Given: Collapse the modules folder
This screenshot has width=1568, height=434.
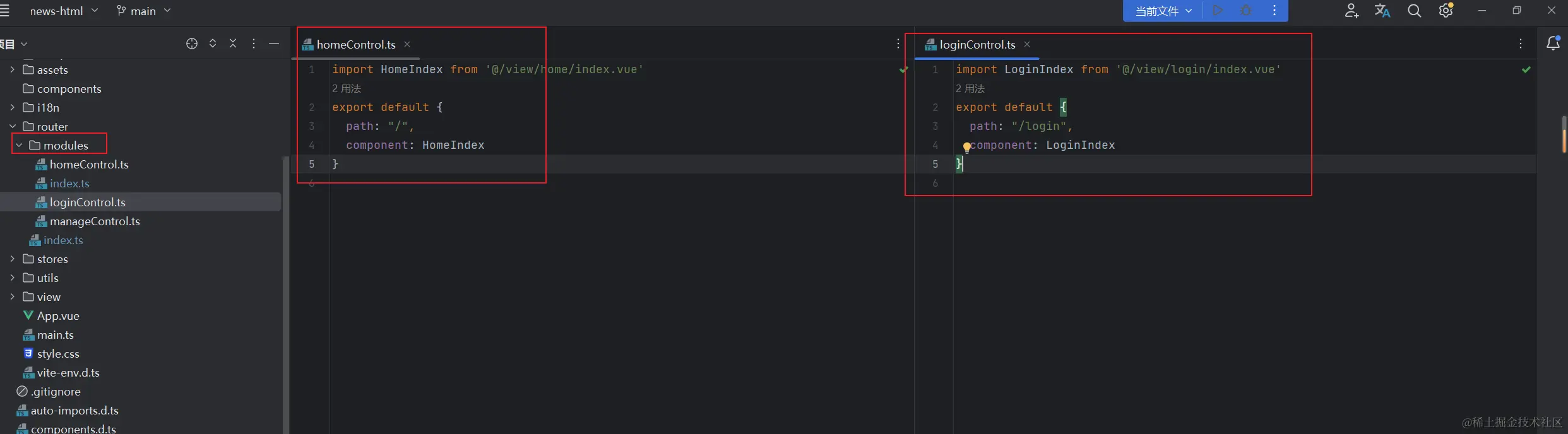Looking at the screenshot, I should pos(19,145).
